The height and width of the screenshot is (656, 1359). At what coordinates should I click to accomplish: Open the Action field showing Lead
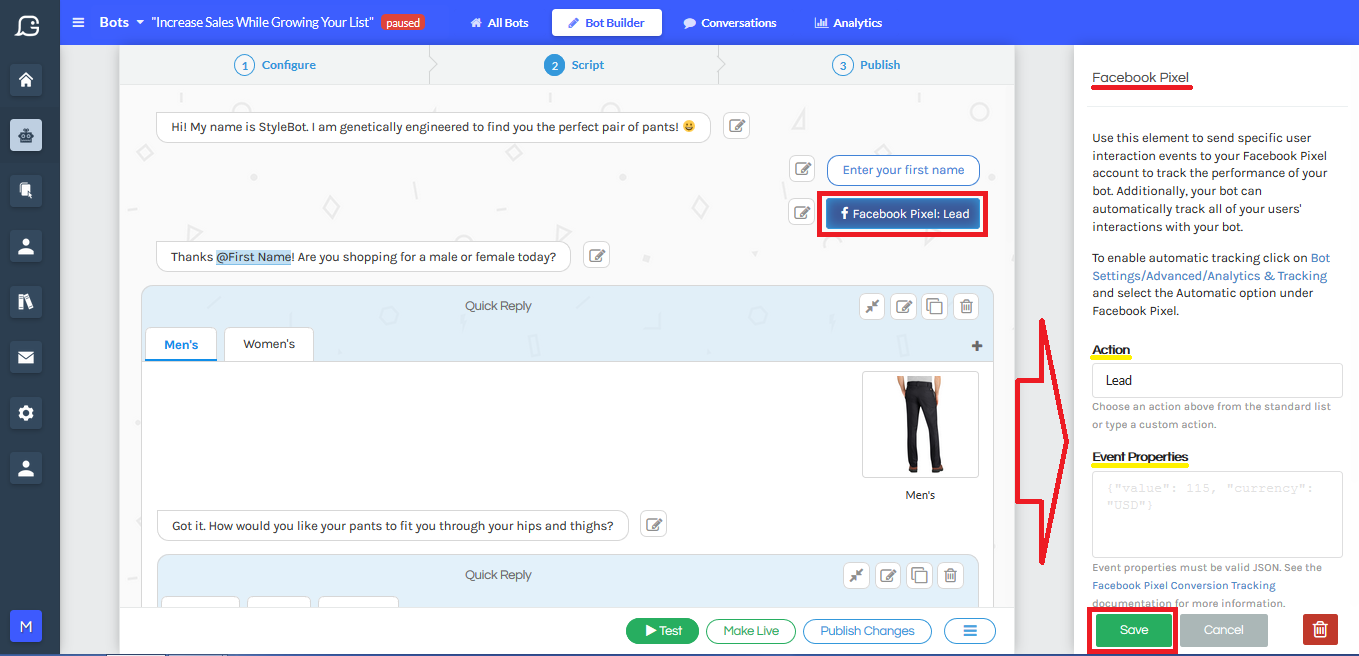point(1217,380)
